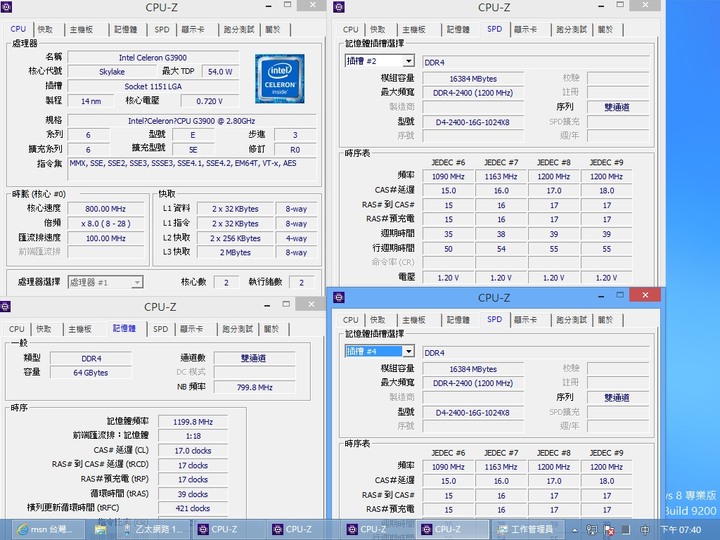Screen dimensions: 720x540
Task: Click the 64 GBytes memory size value
Action: coord(90,373)
